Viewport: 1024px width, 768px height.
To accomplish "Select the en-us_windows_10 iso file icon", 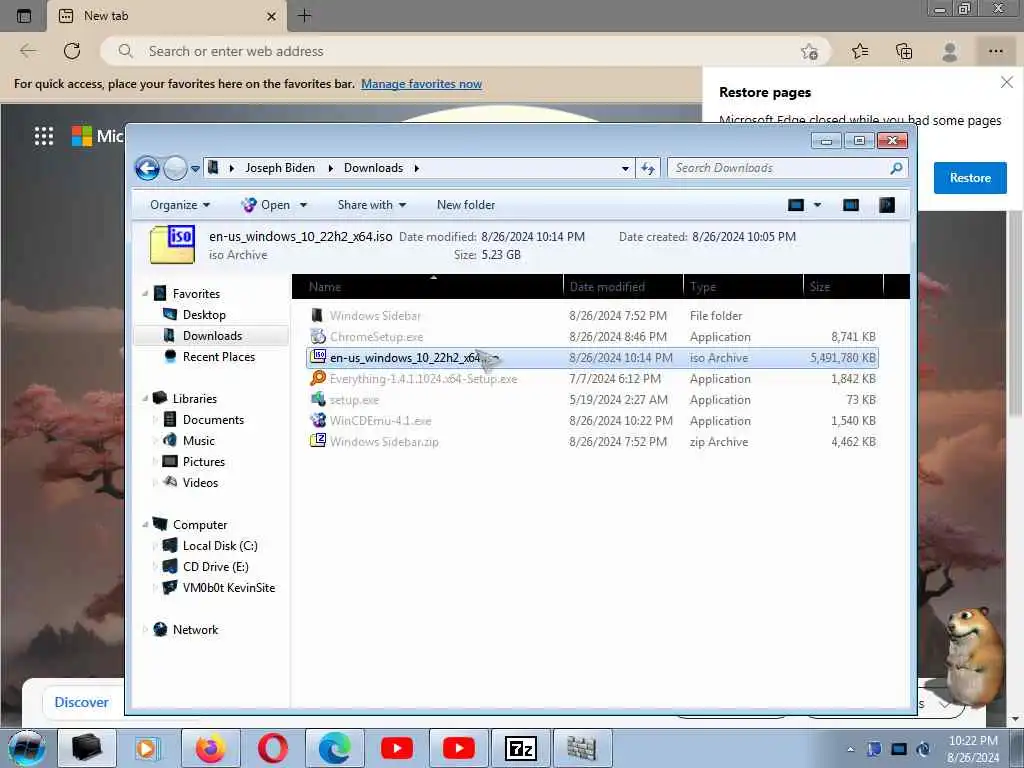I will [317, 357].
